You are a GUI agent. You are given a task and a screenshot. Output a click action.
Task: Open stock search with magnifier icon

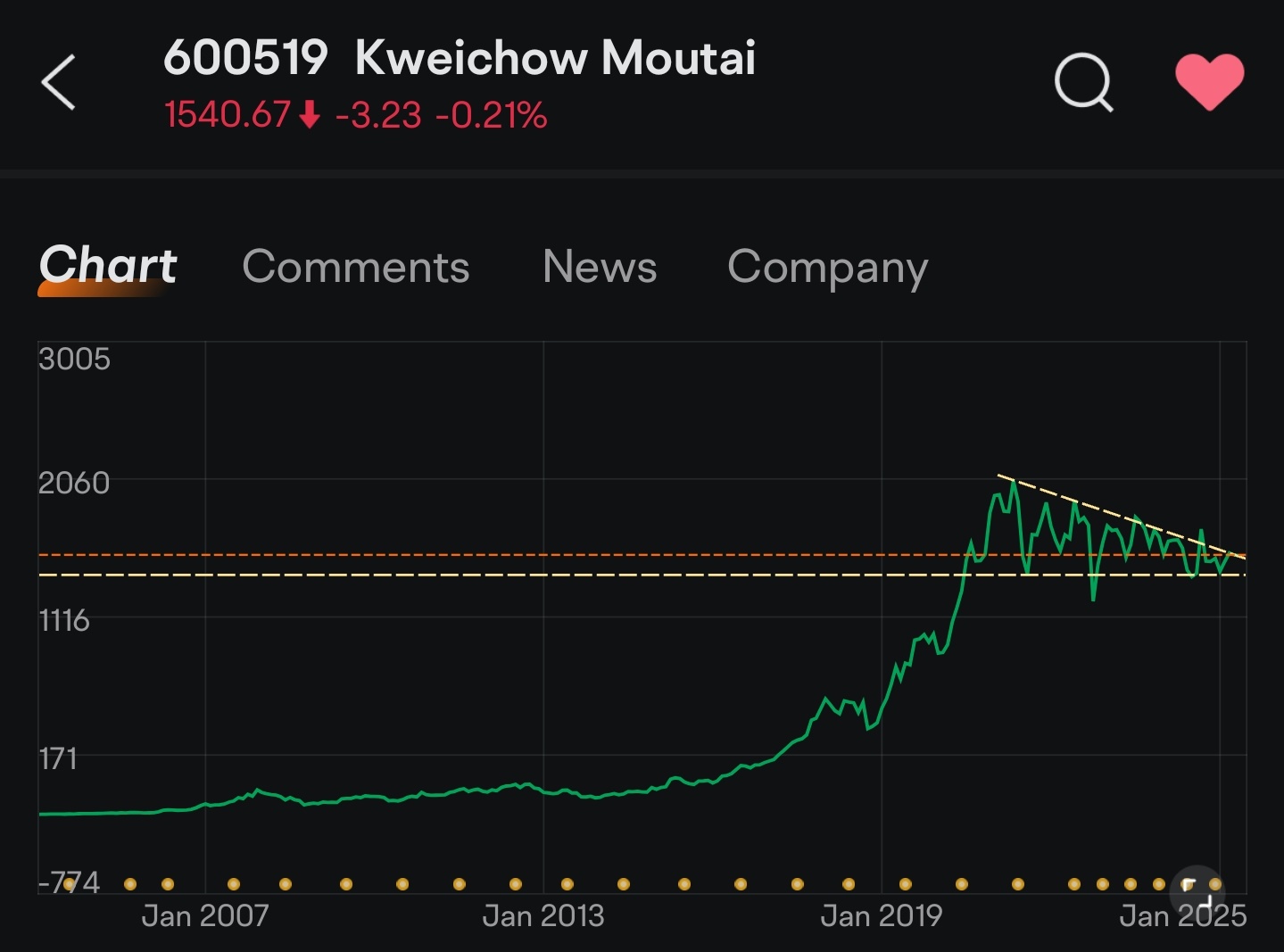point(1083,83)
